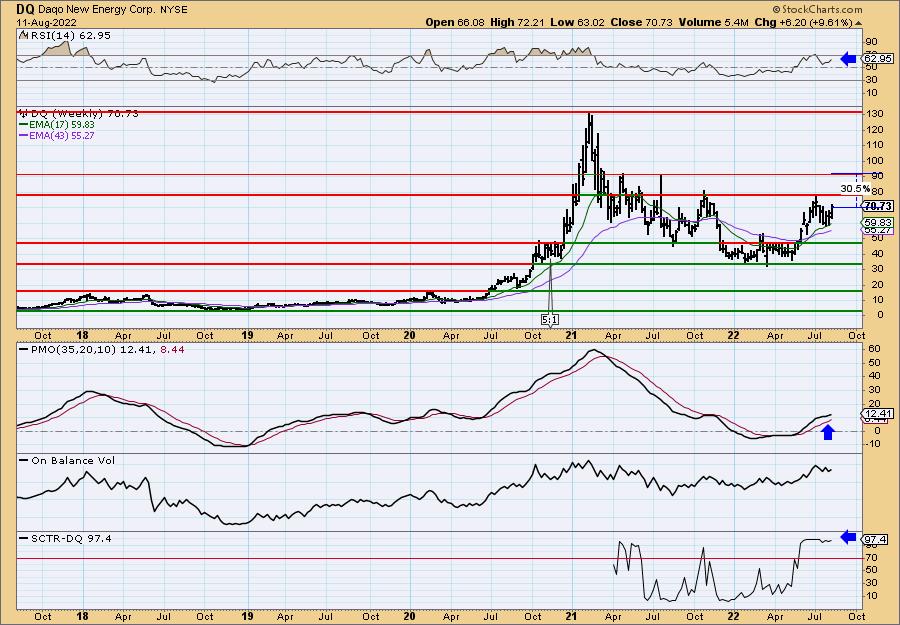Click the DQ ticker symbol in header
The width and height of the screenshot is (900, 625).
[25, 9]
